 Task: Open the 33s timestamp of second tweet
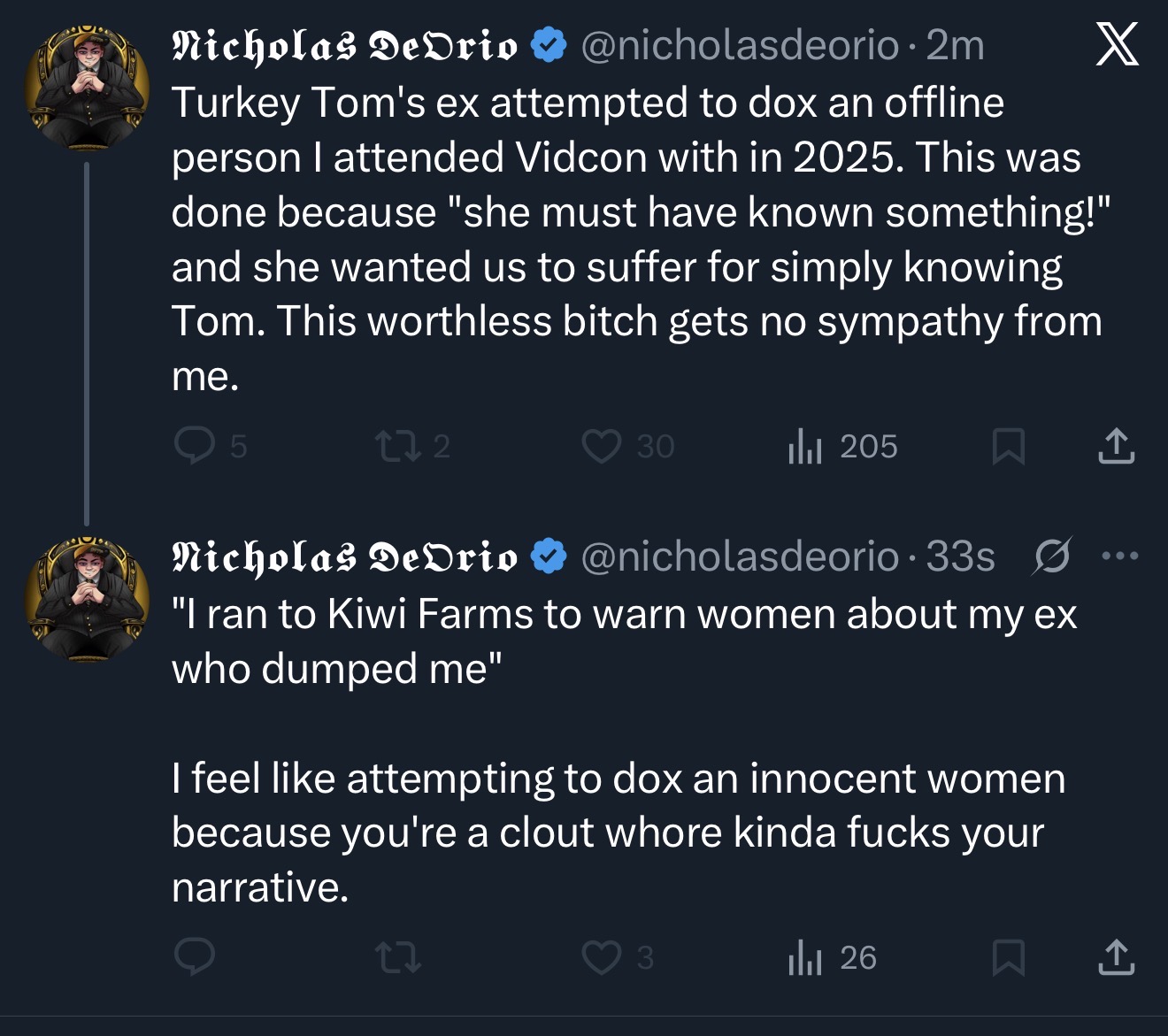click(x=961, y=556)
